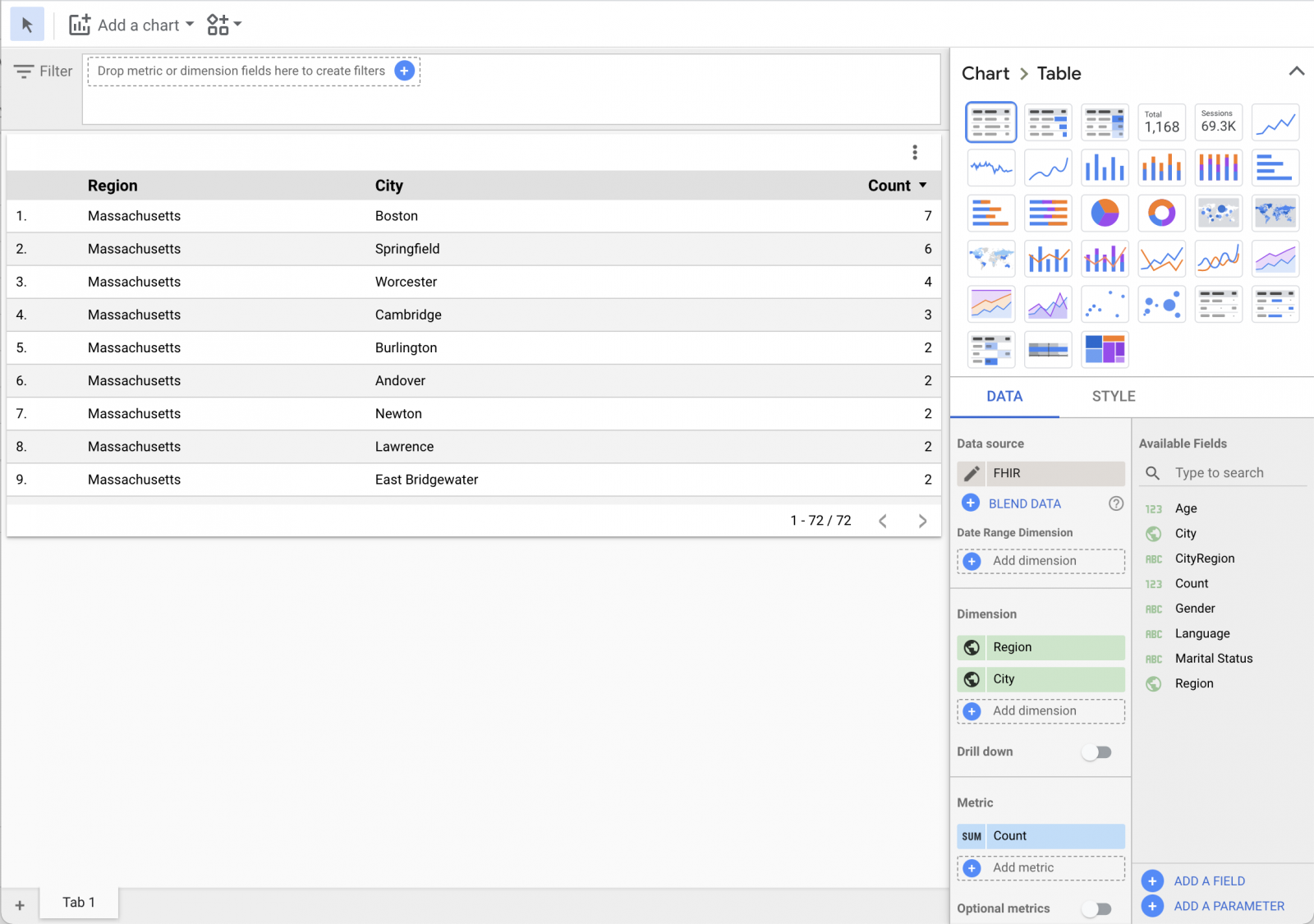Screen dimensions: 1314x924
Task: Click ADD A PARAMETER button
Action: [1229, 906]
